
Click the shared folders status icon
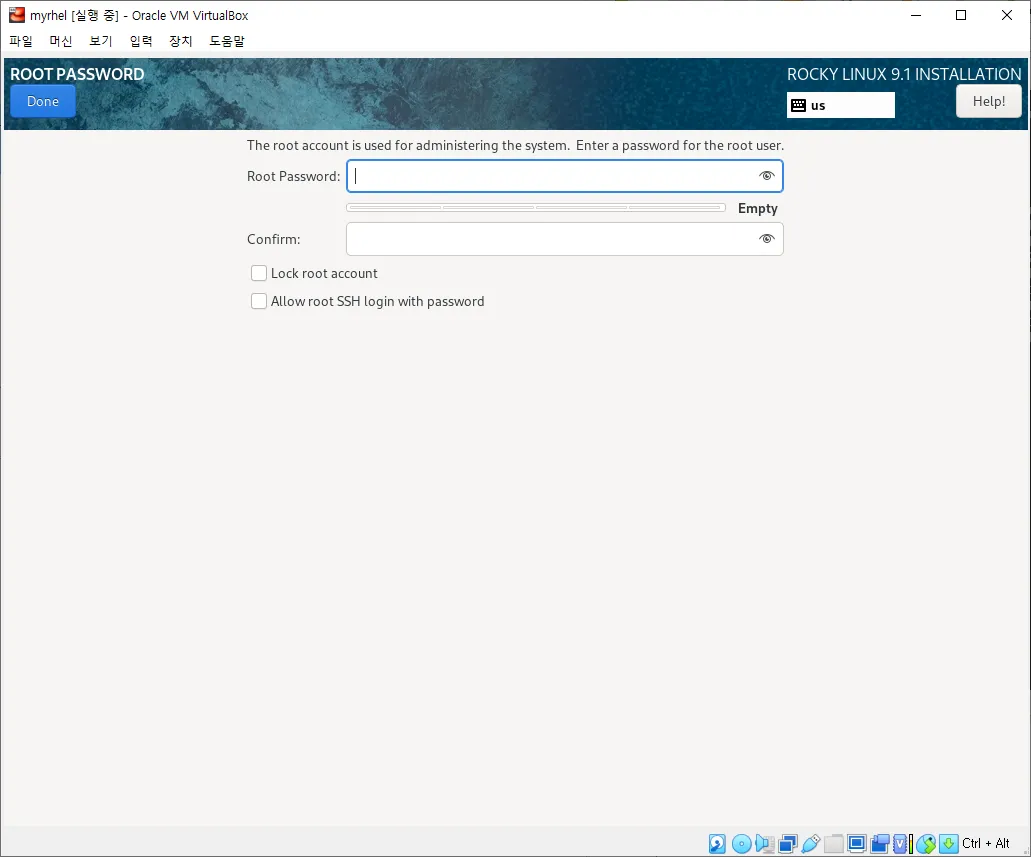pyautogui.click(x=834, y=843)
